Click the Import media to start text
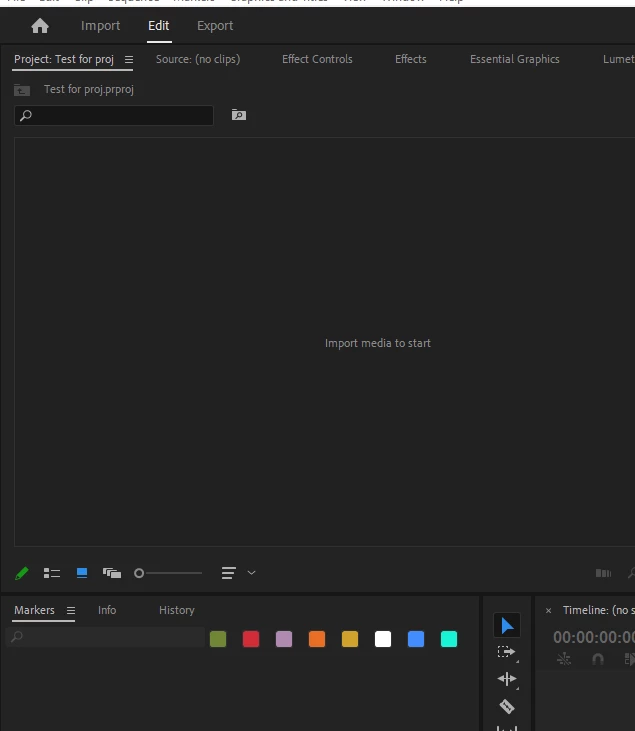The height and width of the screenshot is (731, 635). tap(378, 343)
